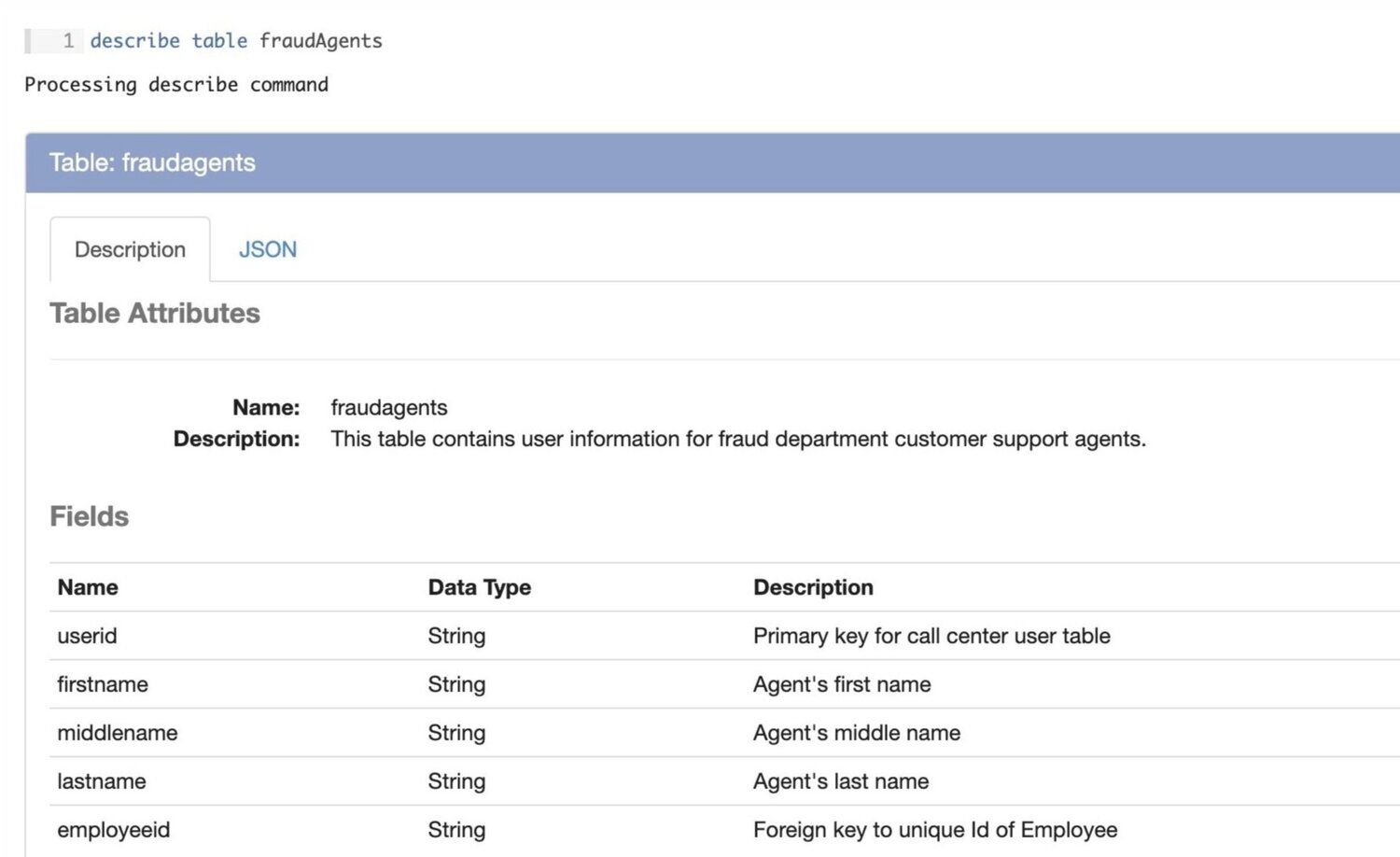
Task: Click the 'Fields' heading
Action: 90,516
